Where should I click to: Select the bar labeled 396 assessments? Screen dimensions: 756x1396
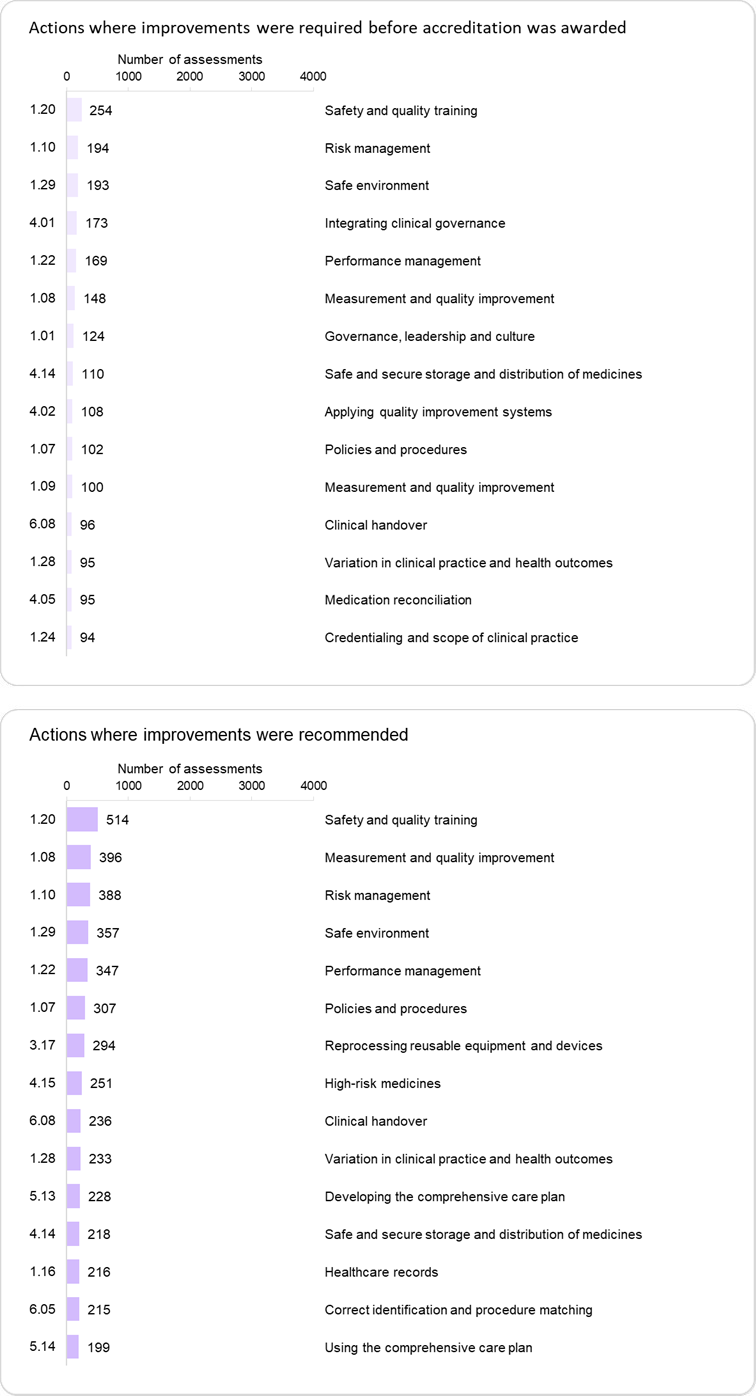79,858
